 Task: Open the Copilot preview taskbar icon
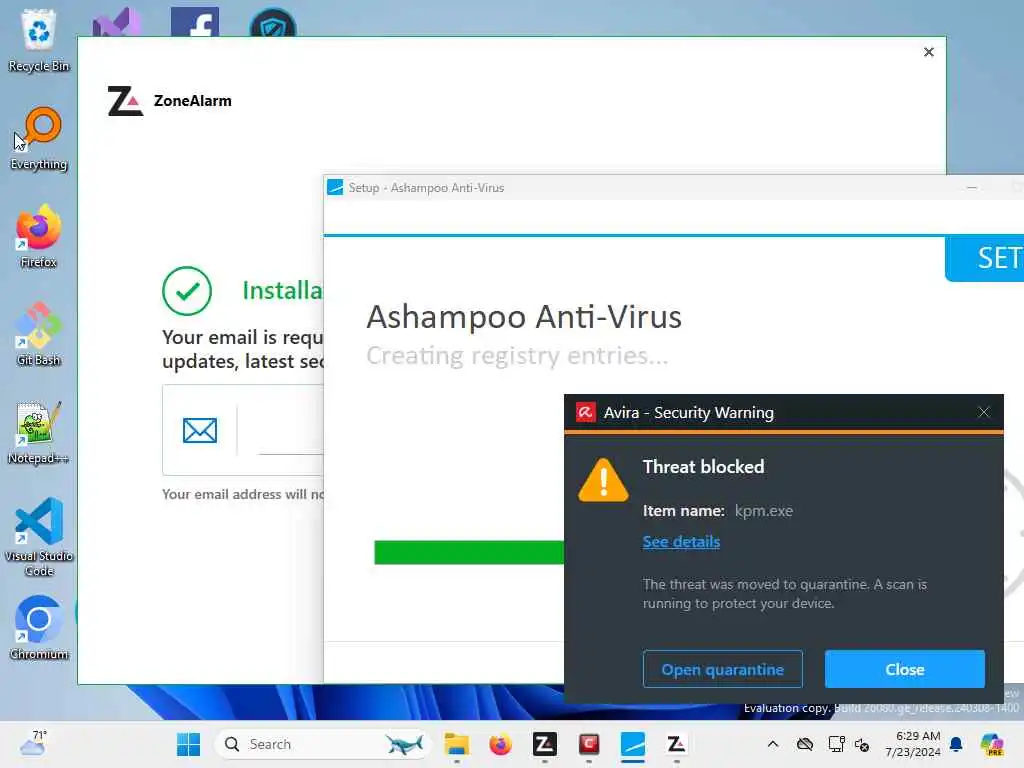pyautogui.click(x=992, y=744)
